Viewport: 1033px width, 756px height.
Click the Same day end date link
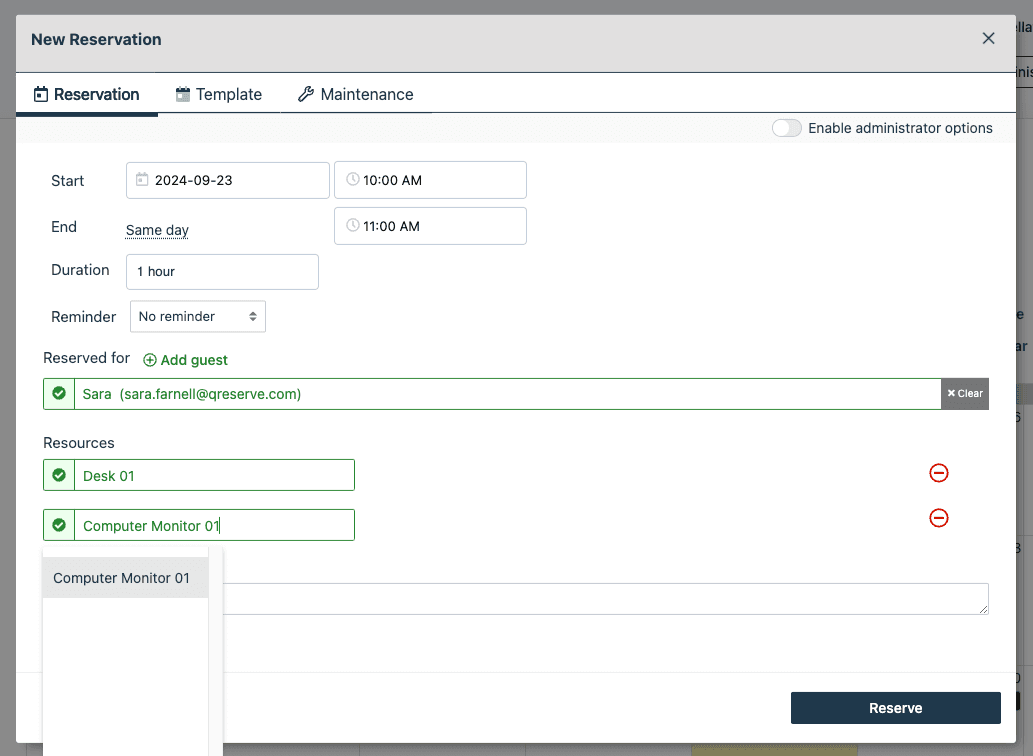pyautogui.click(x=157, y=230)
